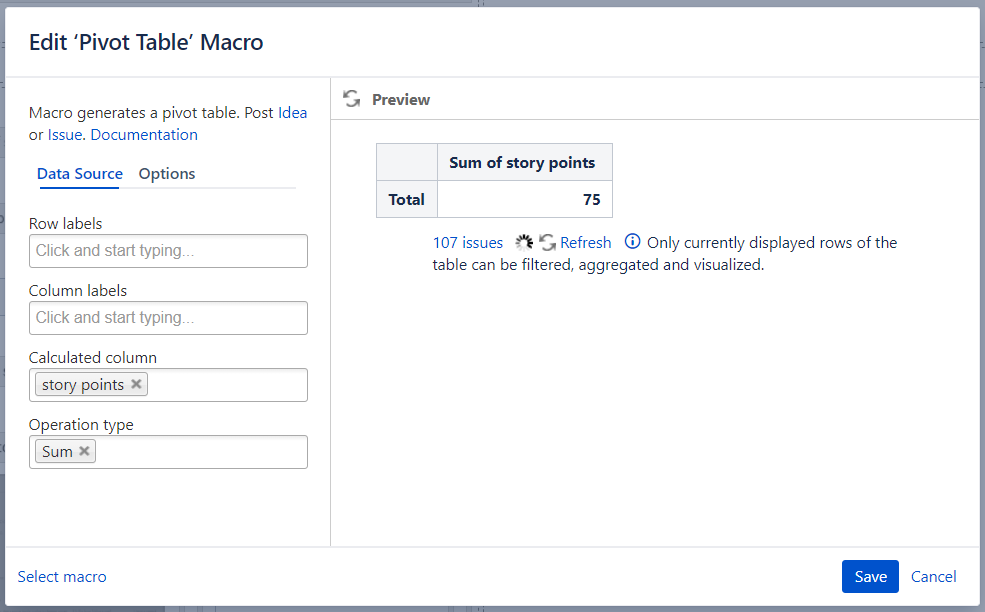The width and height of the screenshot is (985, 612).
Task: Switch to the Options tab
Action: tap(167, 174)
